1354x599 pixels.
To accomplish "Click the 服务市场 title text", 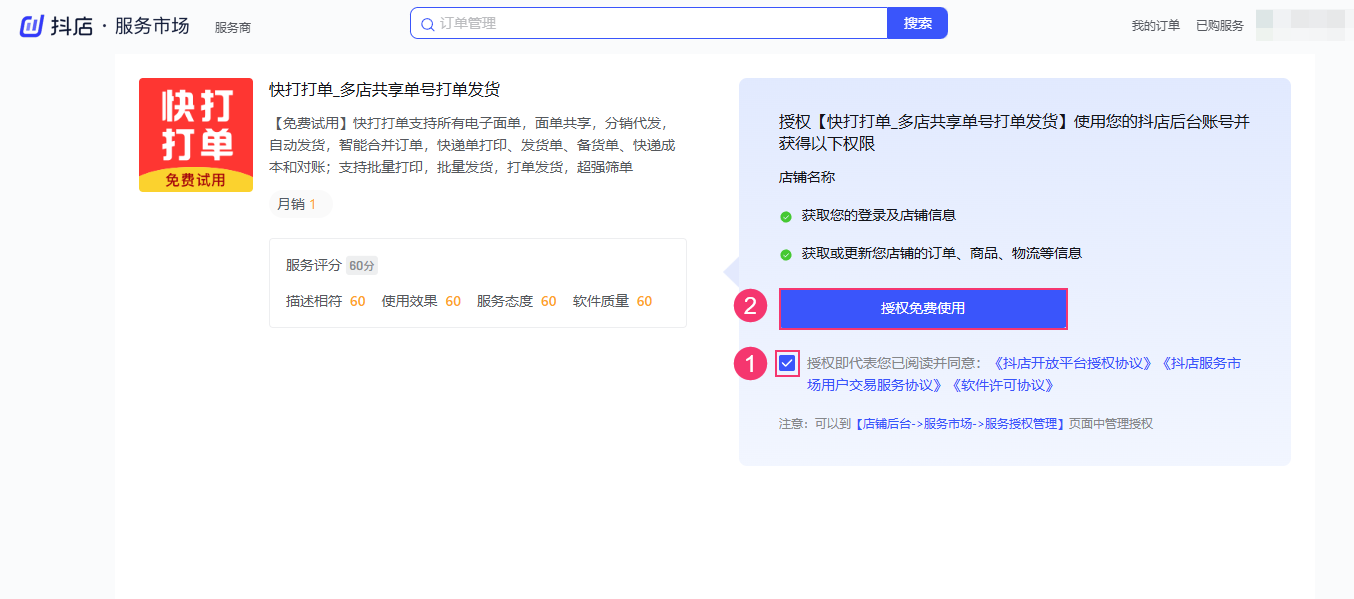I will (x=152, y=26).
